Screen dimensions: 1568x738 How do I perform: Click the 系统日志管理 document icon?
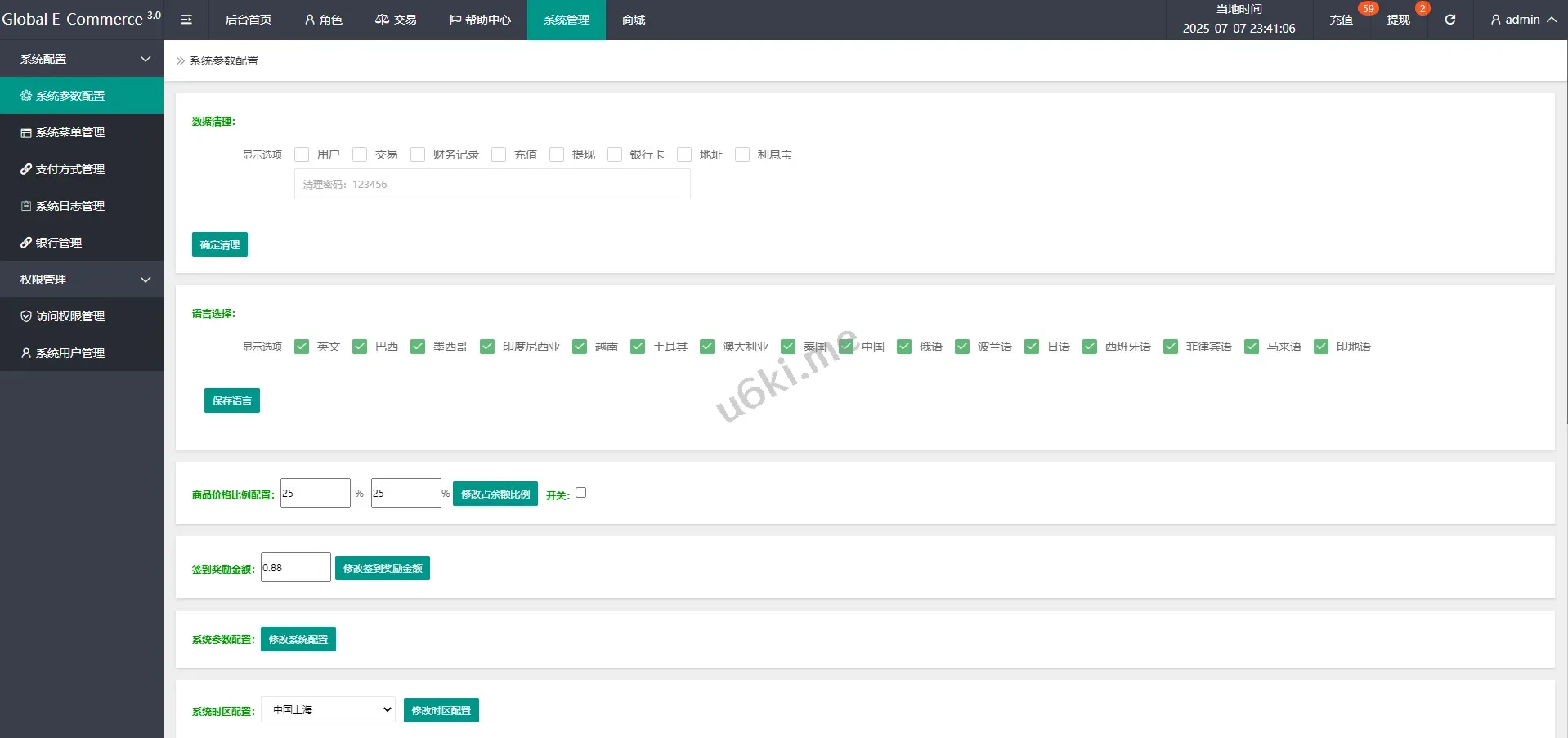[x=26, y=206]
